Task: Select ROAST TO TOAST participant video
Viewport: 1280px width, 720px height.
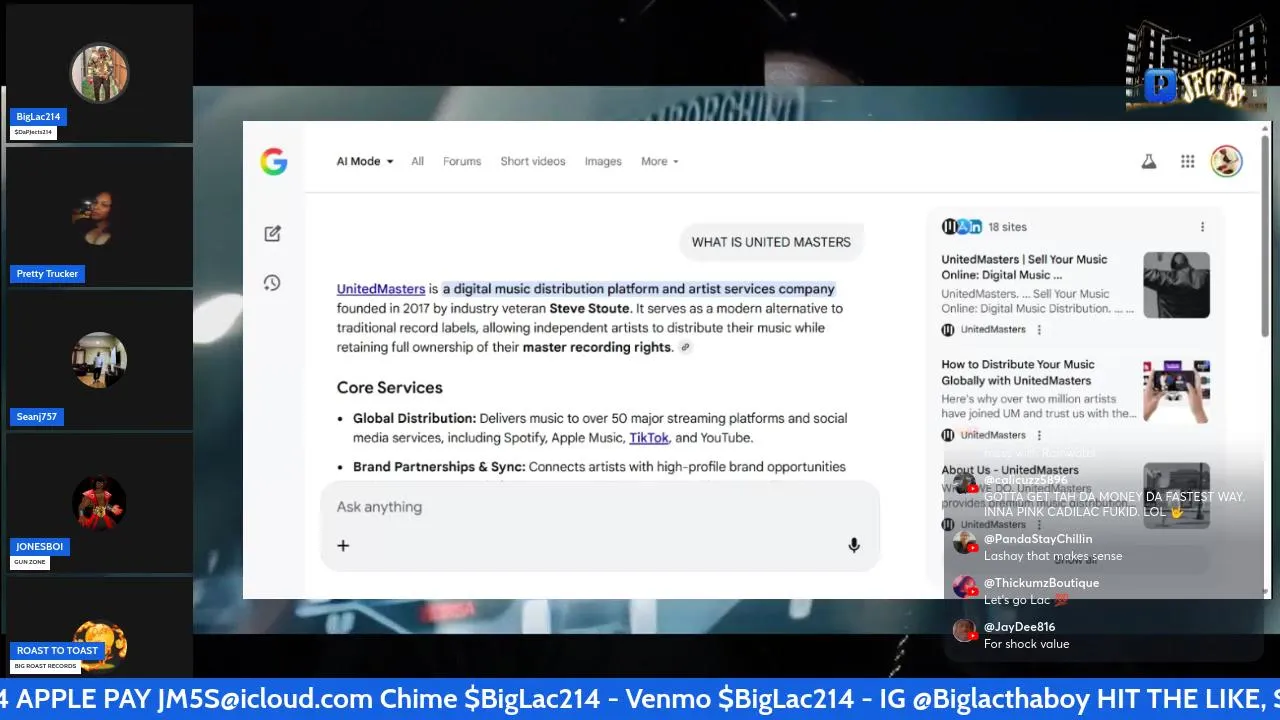Action: pos(99,628)
